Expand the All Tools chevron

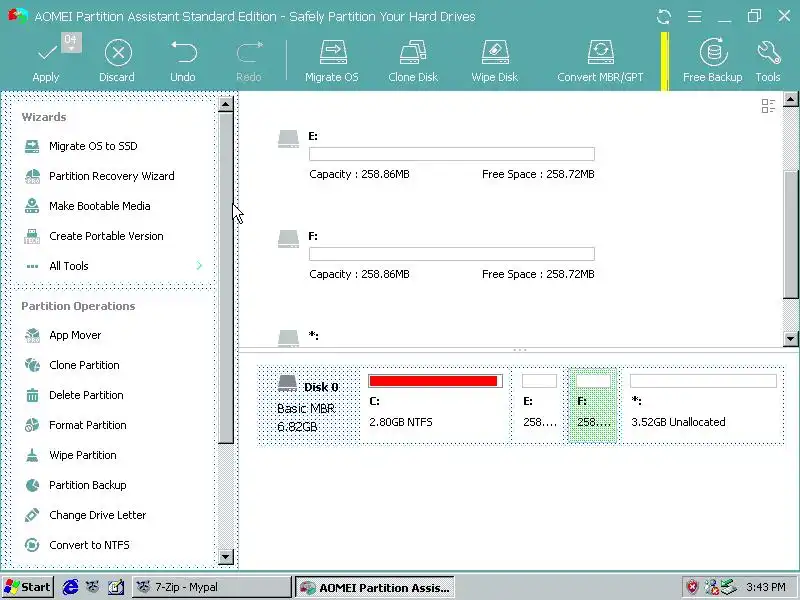coord(199,266)
